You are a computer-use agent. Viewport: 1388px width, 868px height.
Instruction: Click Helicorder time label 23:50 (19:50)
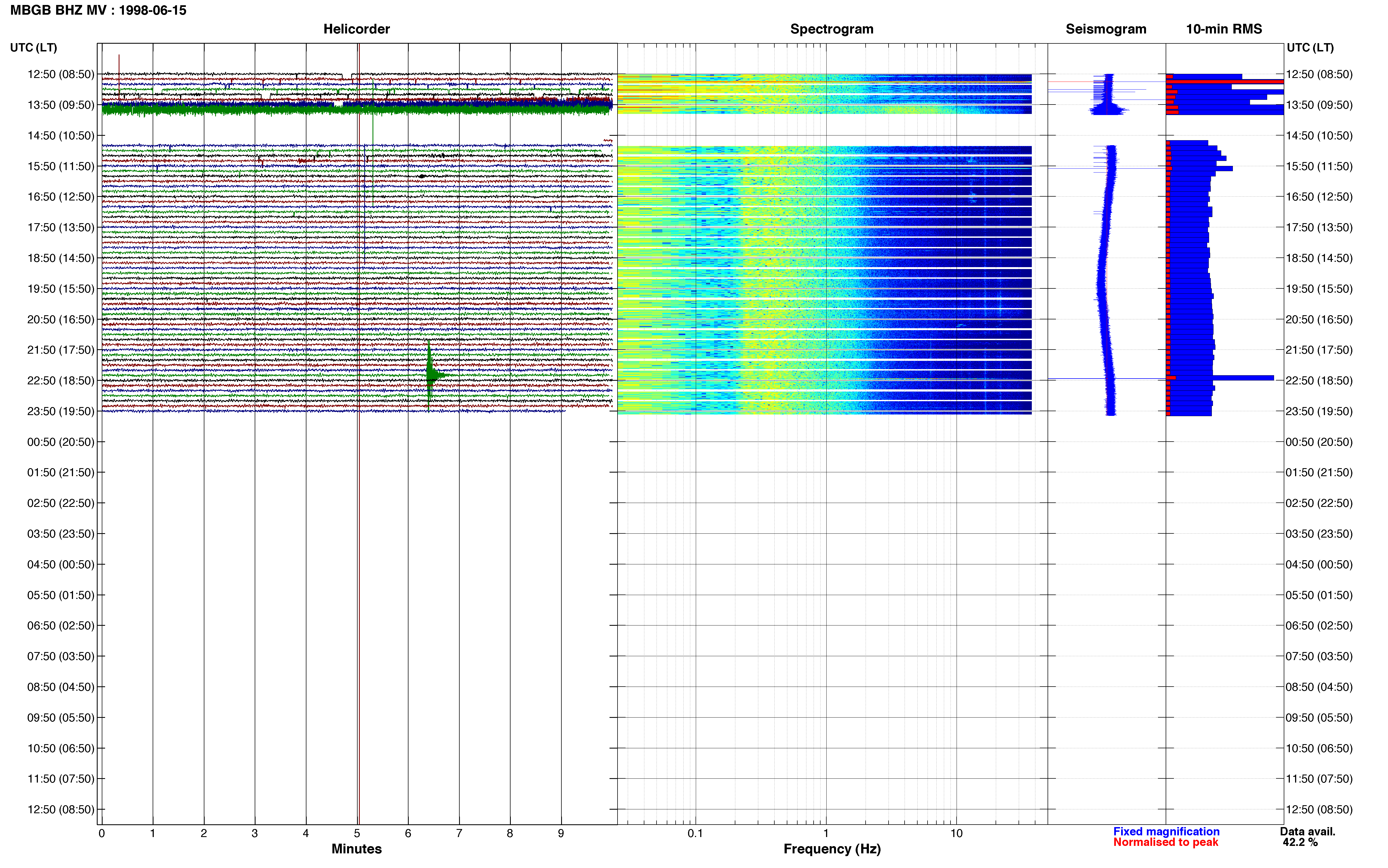tap(61, 411)
